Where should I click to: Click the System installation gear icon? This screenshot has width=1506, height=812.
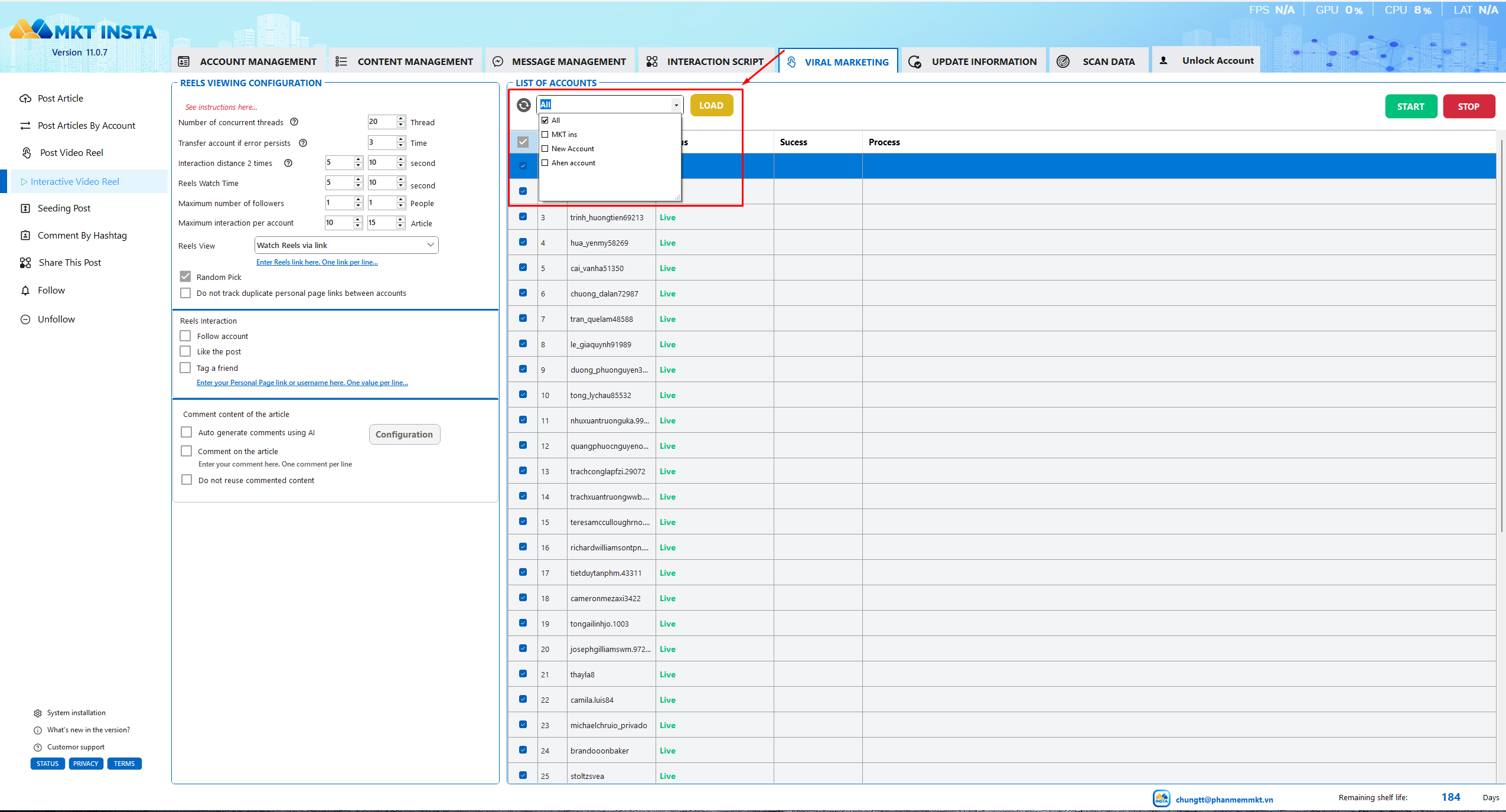(x=38, y=713)
